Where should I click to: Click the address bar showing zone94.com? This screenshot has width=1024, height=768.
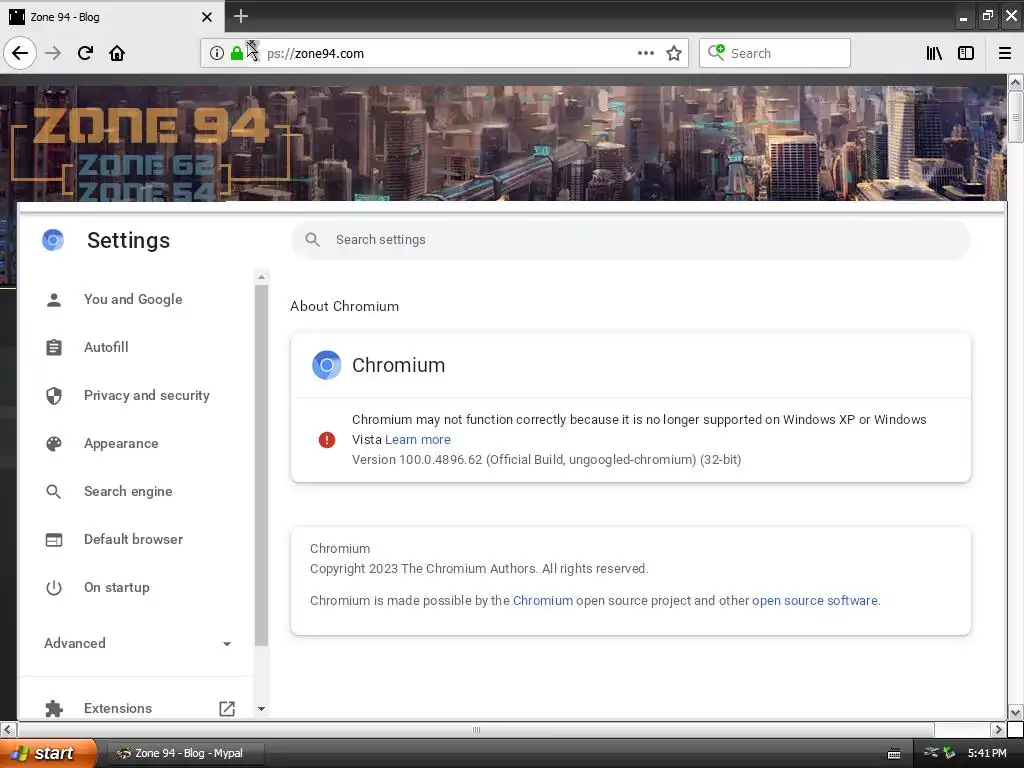point(444,53)
